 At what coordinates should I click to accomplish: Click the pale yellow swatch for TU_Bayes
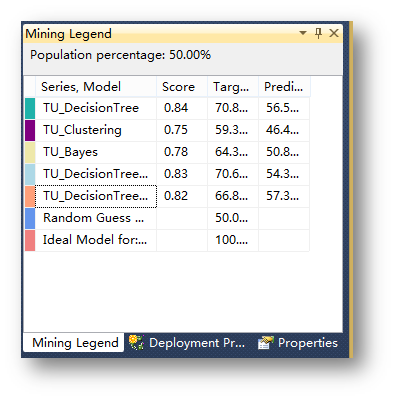coord(30,152)
